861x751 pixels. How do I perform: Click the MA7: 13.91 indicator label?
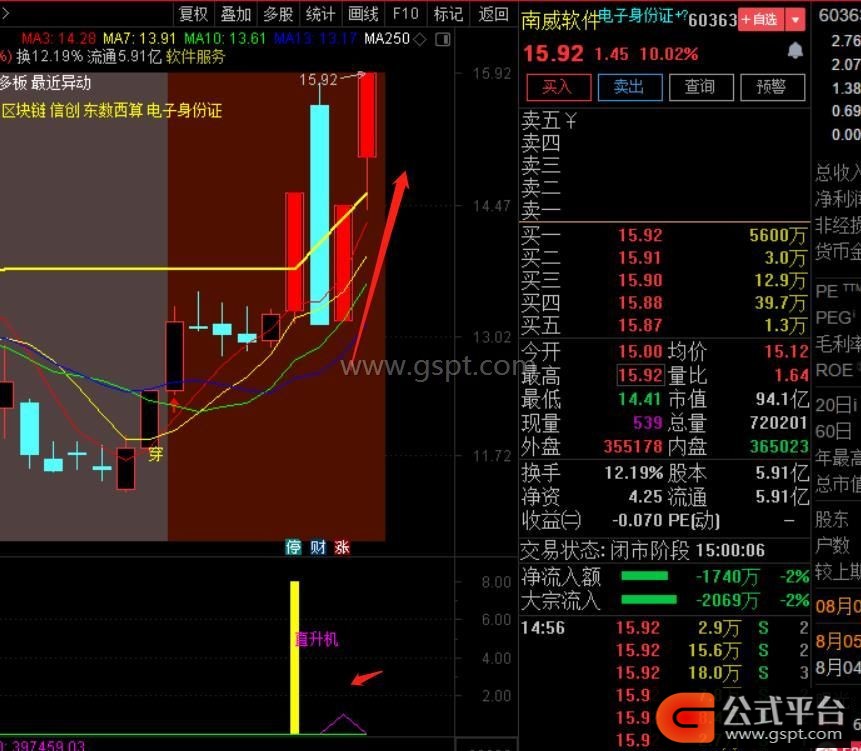pyautogui.click(x=139, y=38)
